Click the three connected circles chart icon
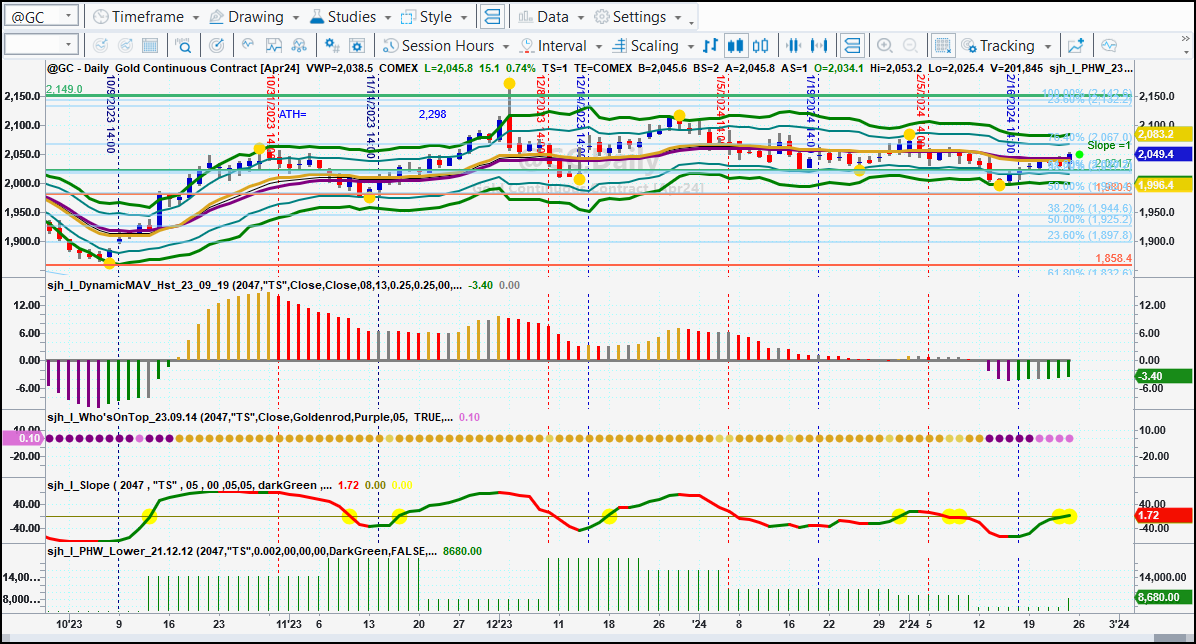The width and height of the screenshot is (1196, 644). (299, 46)
